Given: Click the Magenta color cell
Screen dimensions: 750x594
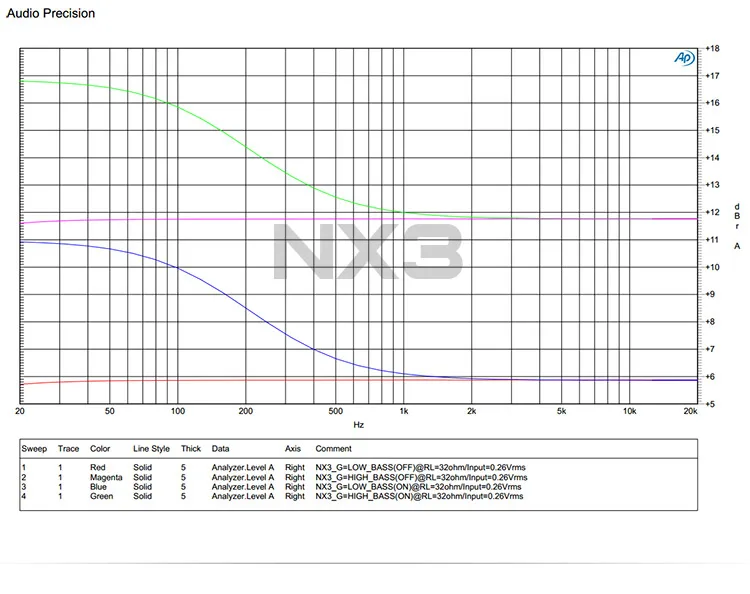Looking at the screenshot, I should (x=106, y=477).
